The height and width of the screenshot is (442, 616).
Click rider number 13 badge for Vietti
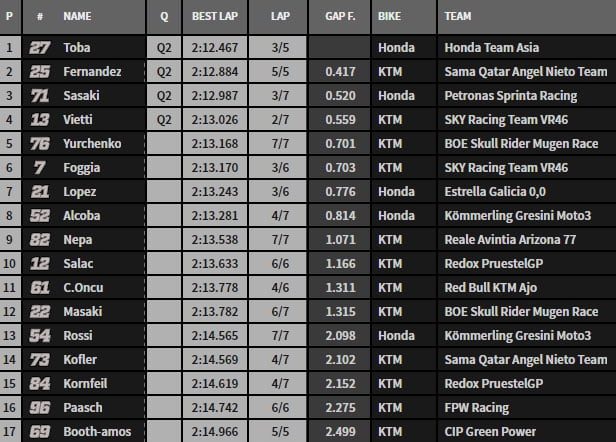click(39, 119)
